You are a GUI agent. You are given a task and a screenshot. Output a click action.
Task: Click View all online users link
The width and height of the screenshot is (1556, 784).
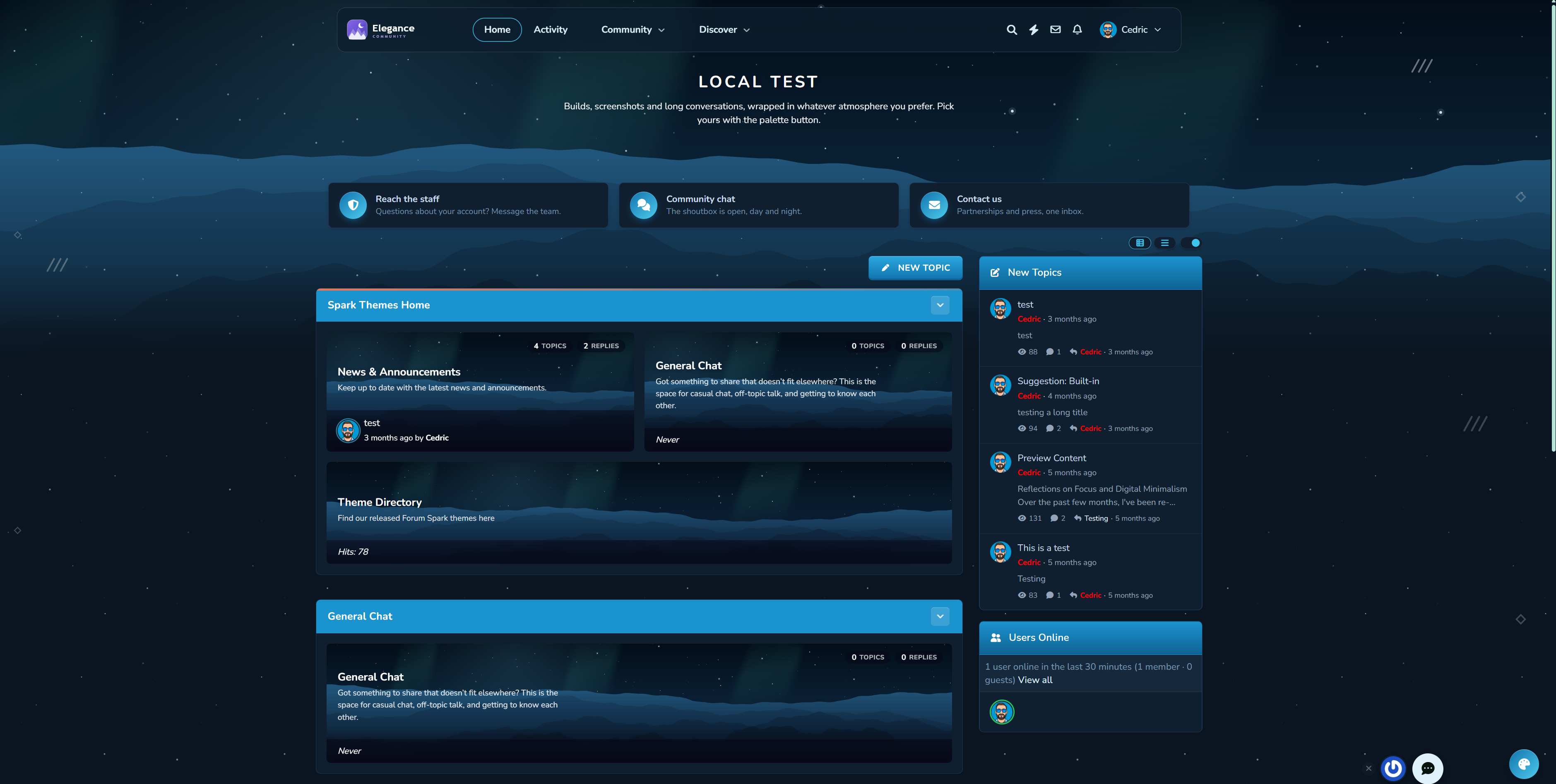pos(1035,680)
